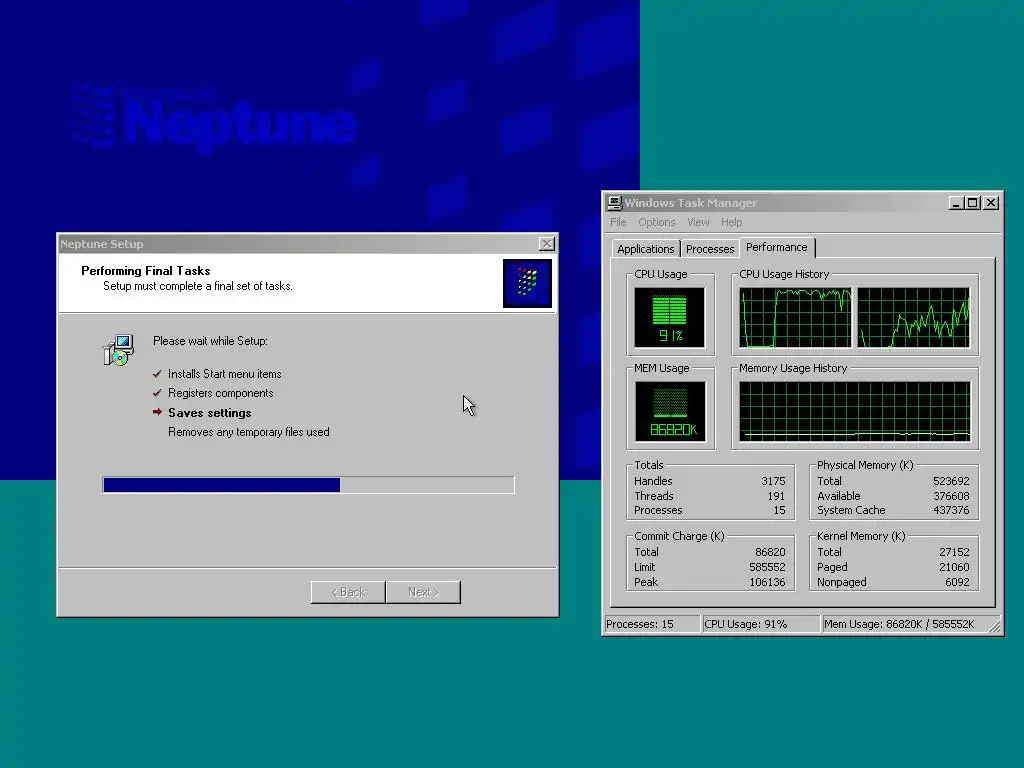This screenshot has width=1024, height=768.
Task: Click status bar Mem Usage: 86820K / 585552K
Action: 910,624
